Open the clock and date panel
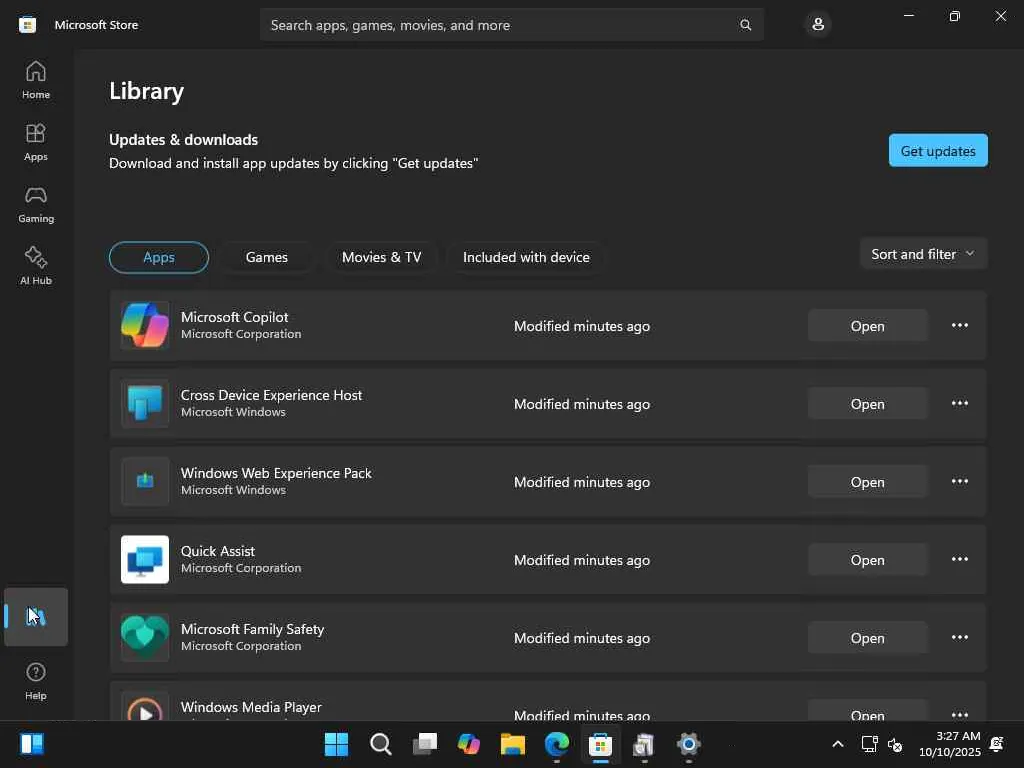 (x=950, y=744)
